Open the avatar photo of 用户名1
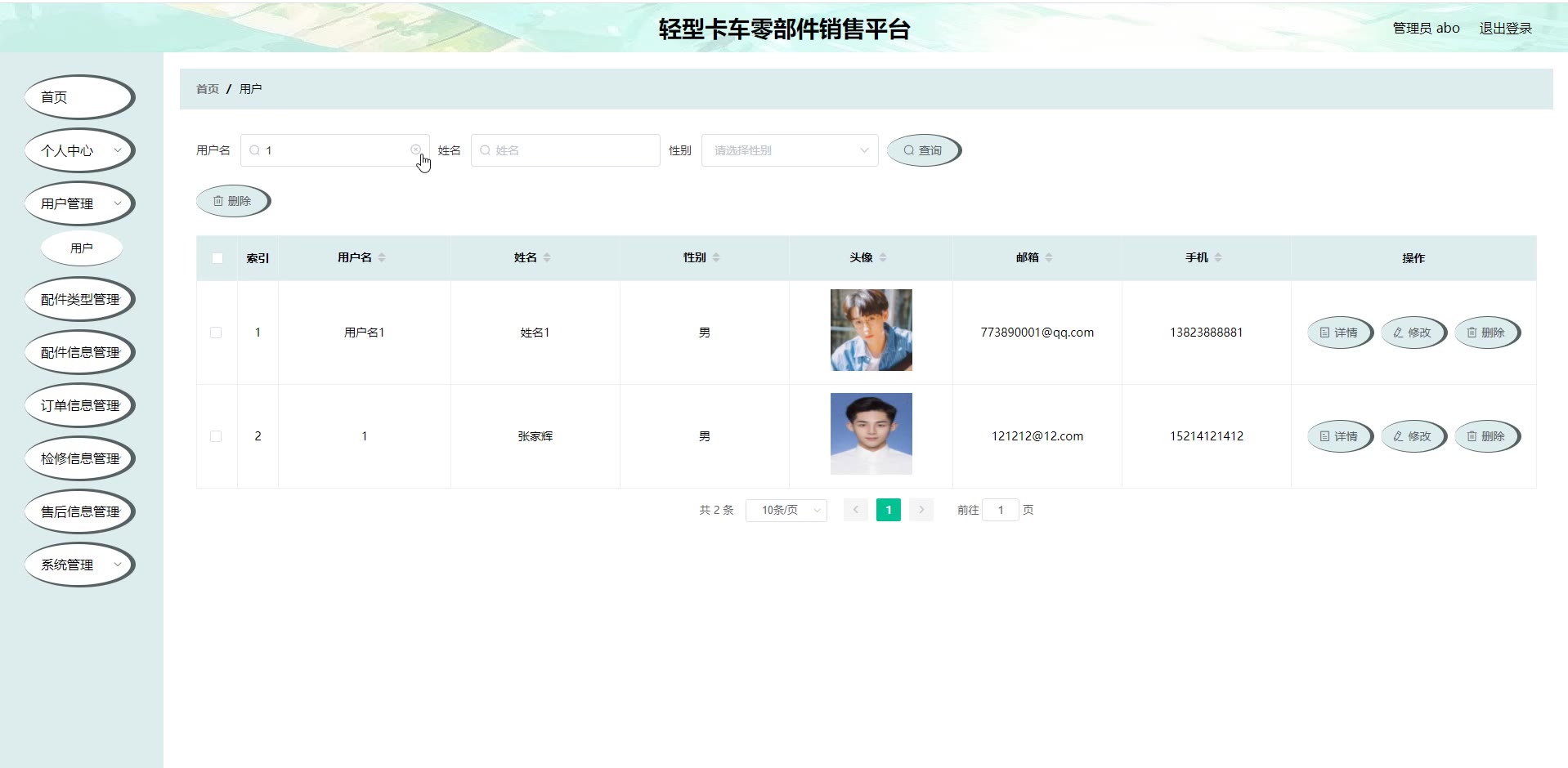 coord(871,330)
